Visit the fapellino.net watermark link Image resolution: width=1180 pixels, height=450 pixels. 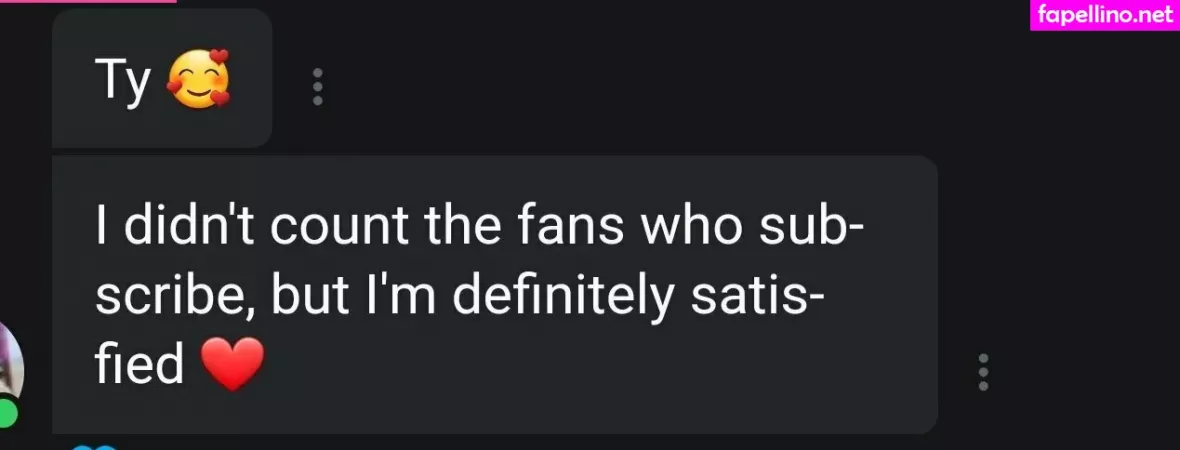click(1104, 15)
